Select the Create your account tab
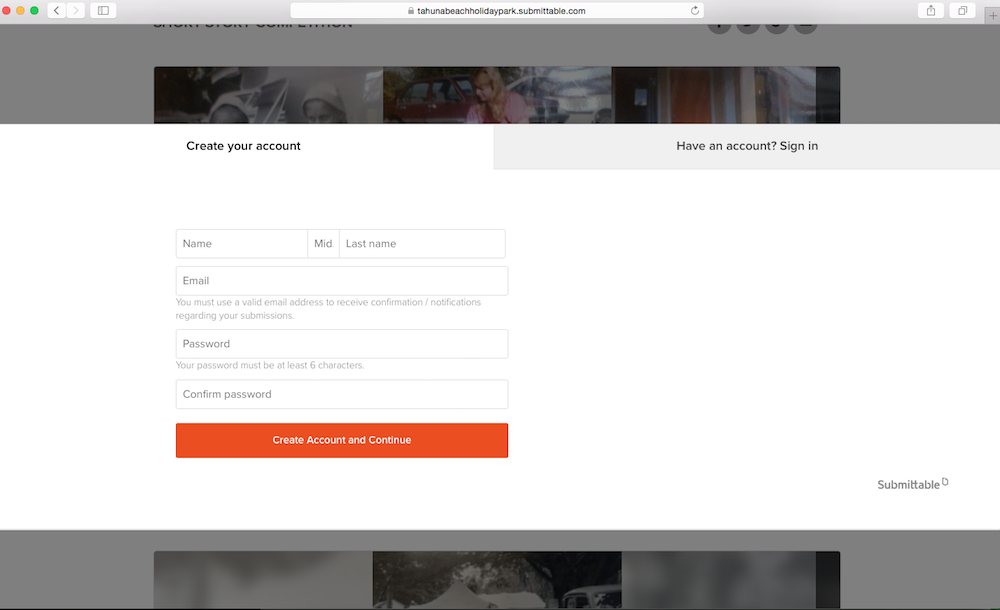This screenshot has width=1000, height=610. [x=244, y=146]
